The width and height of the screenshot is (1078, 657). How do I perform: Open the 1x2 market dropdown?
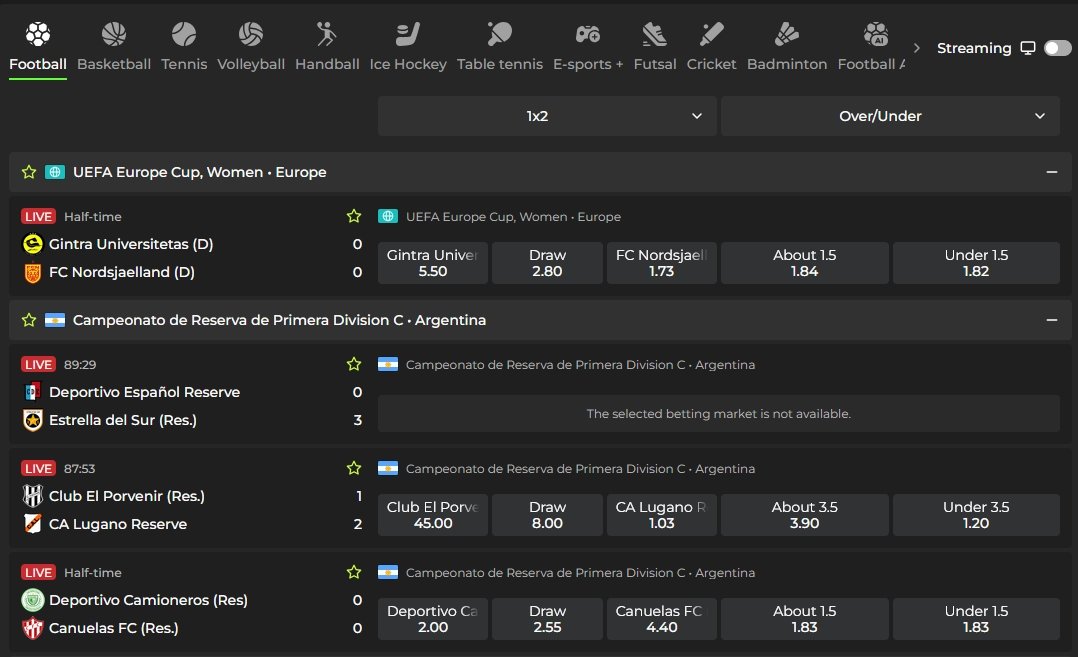point(547,116)
